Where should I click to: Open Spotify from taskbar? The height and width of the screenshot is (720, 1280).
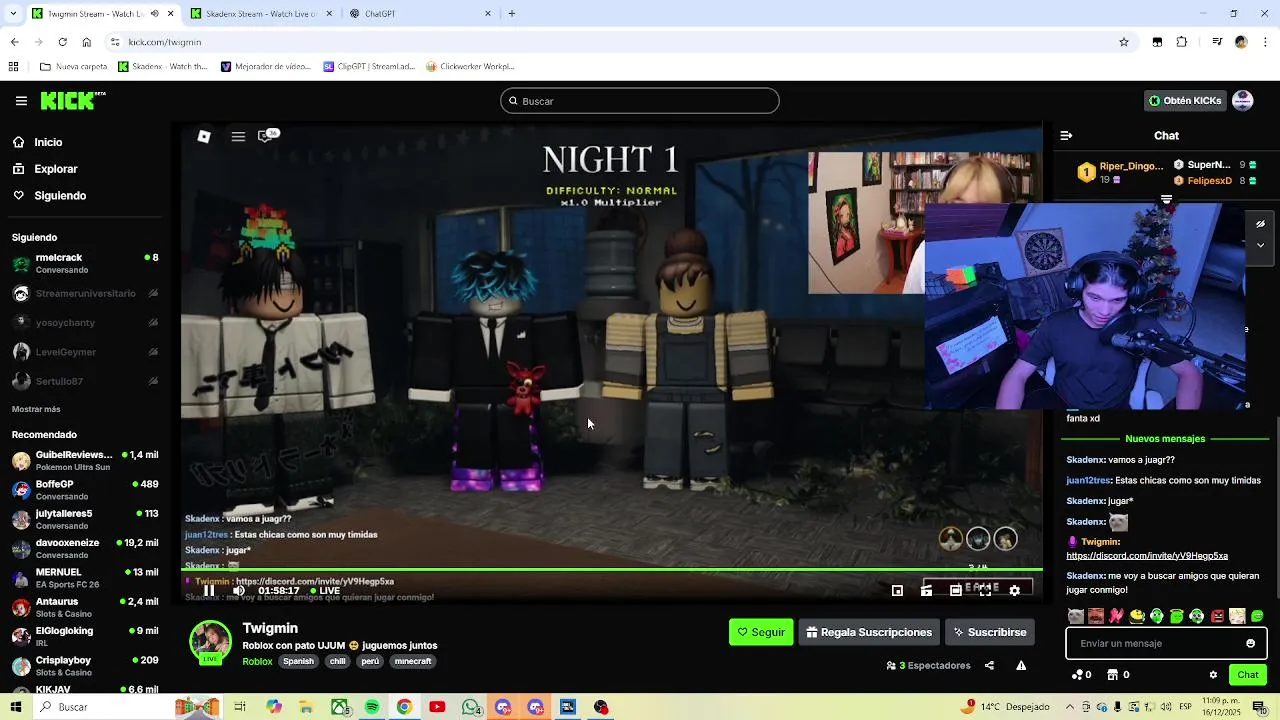pyautogui.click(x=372, y=707)
